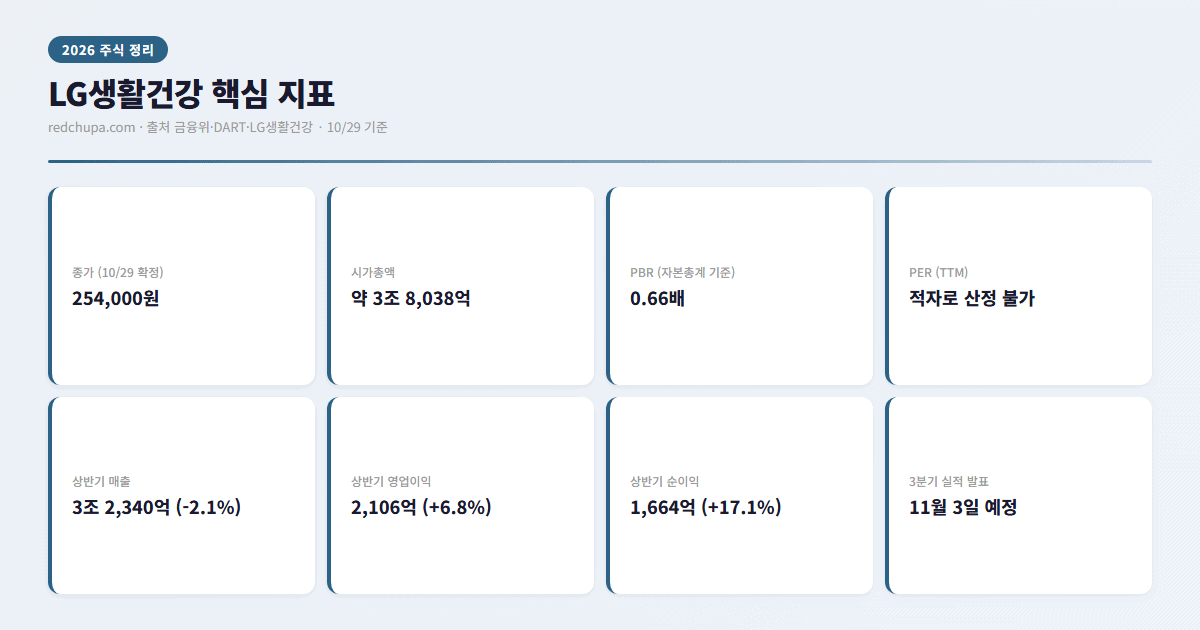
Task: Click the '11월 3일 예정' date value
Action: [x=963, y=507]
